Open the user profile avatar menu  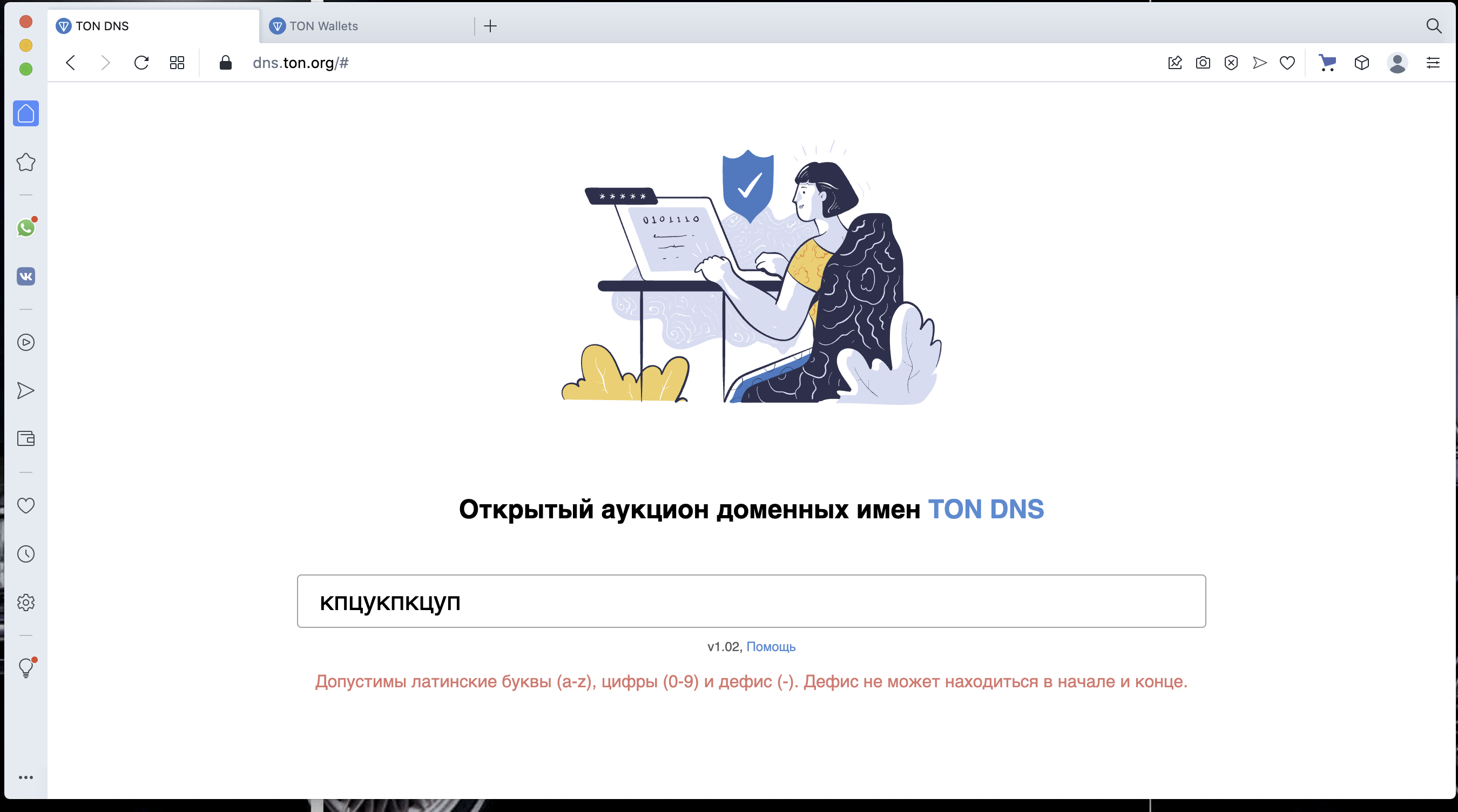(x=1398, y=62)
